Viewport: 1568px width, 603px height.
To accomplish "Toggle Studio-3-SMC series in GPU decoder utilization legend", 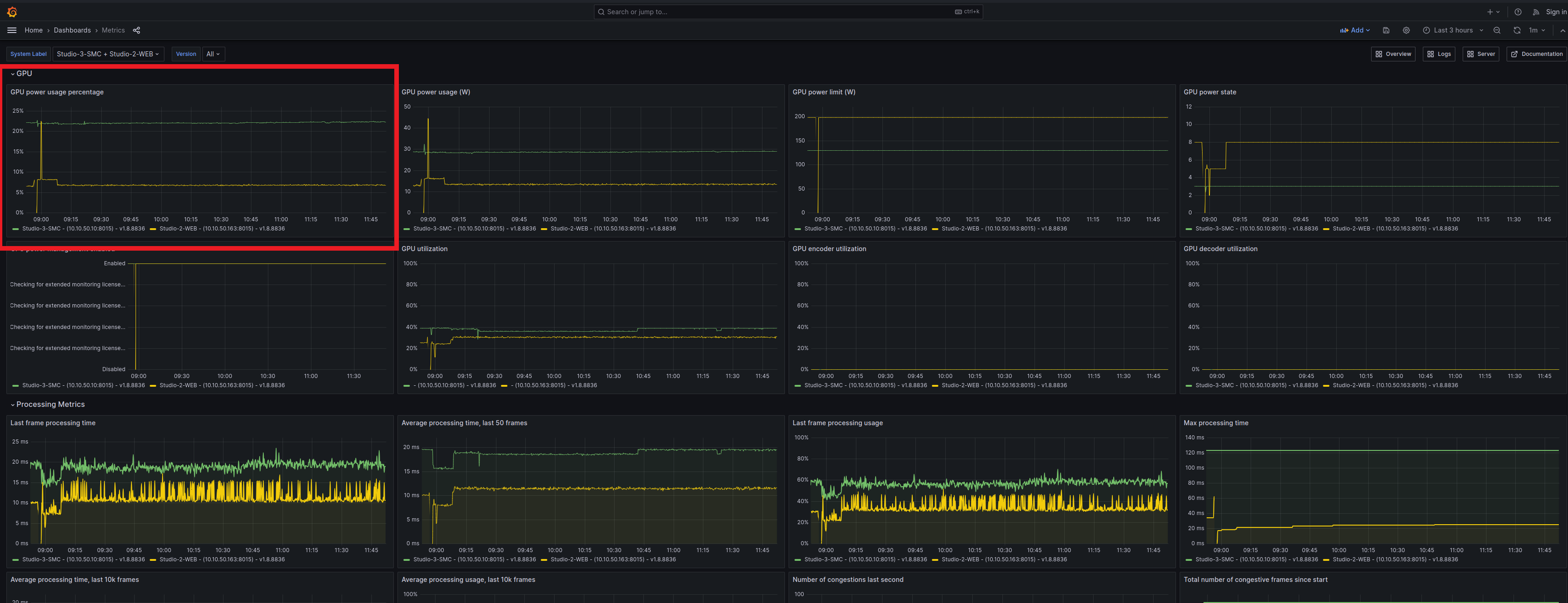I will [x=1257, y=385].
